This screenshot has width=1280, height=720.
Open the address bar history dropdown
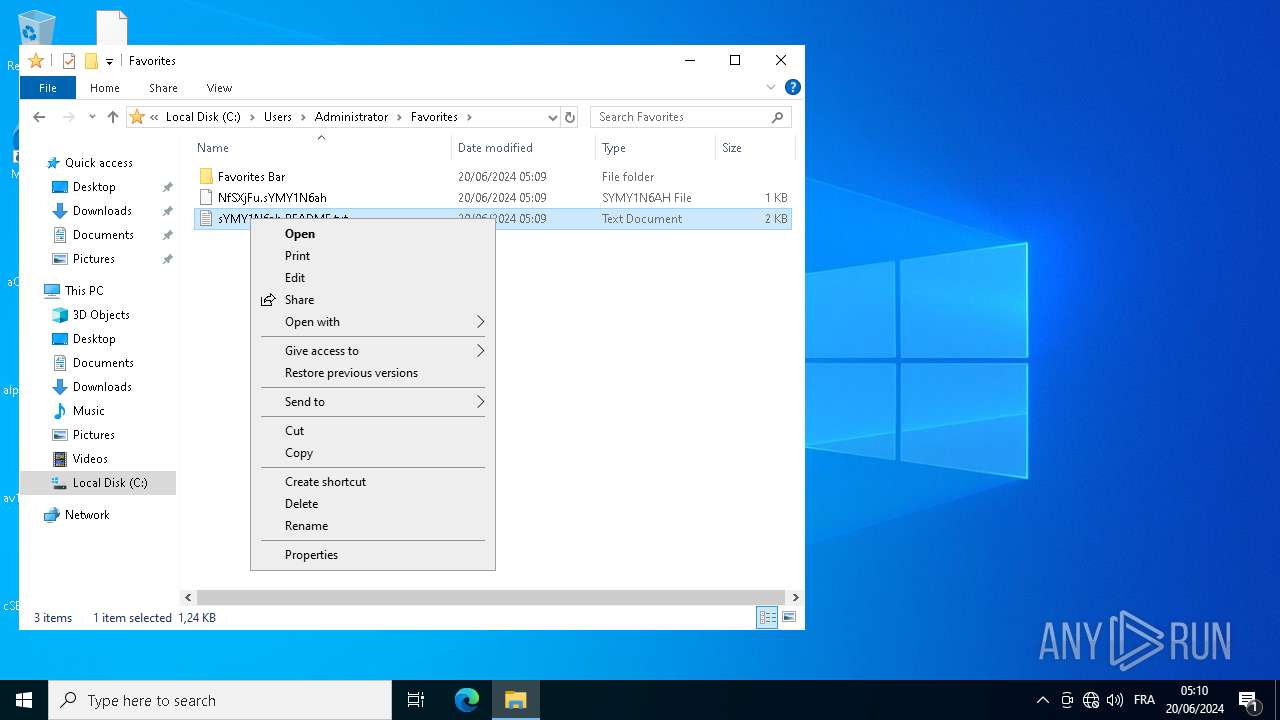[552, 117]
